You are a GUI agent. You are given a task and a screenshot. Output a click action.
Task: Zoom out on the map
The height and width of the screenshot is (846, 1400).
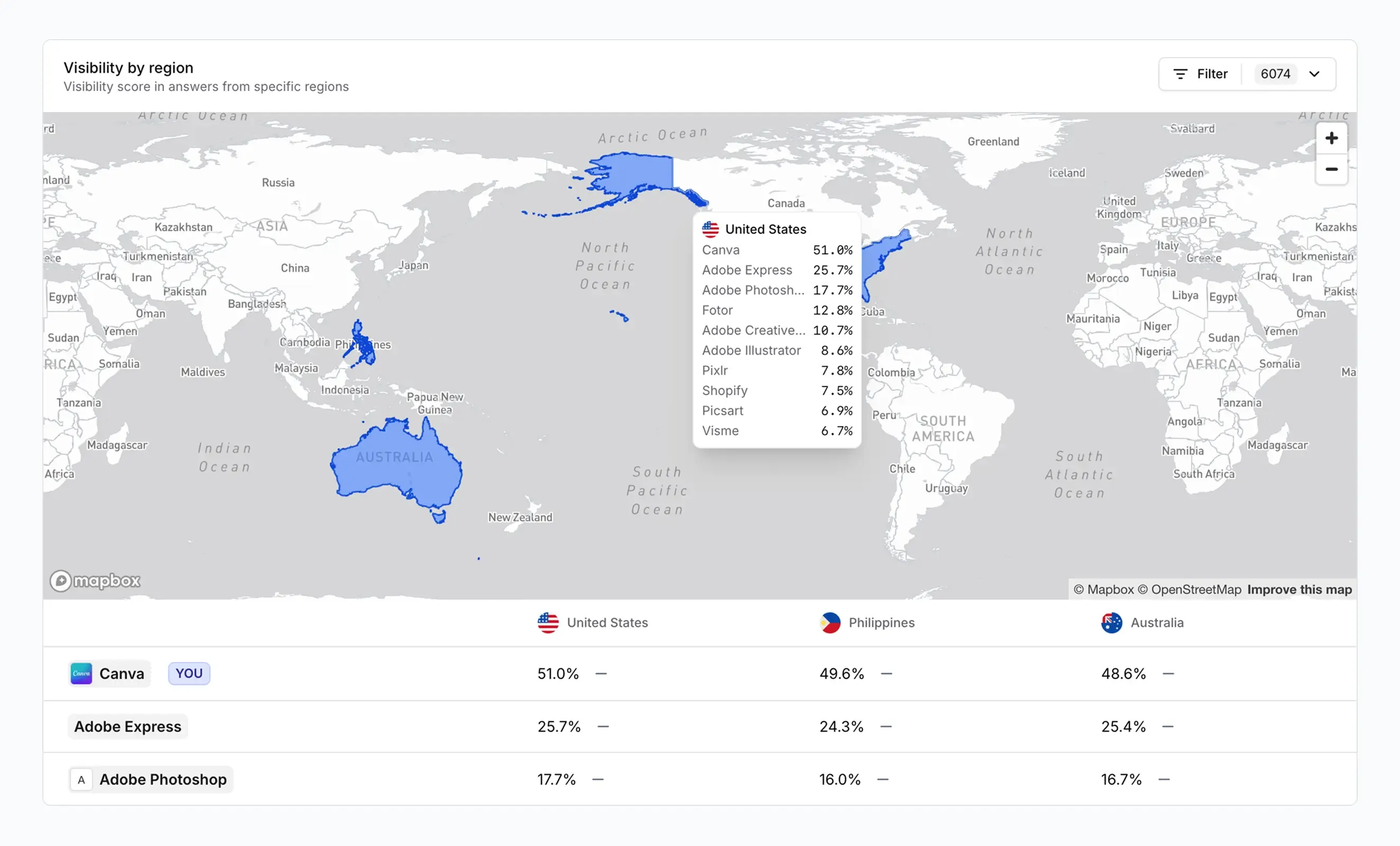tap(1331, 169)
